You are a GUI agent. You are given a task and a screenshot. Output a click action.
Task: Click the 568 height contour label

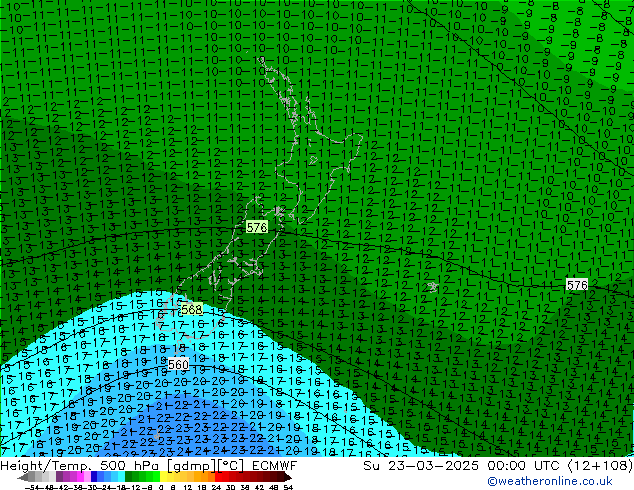(192, 310)
